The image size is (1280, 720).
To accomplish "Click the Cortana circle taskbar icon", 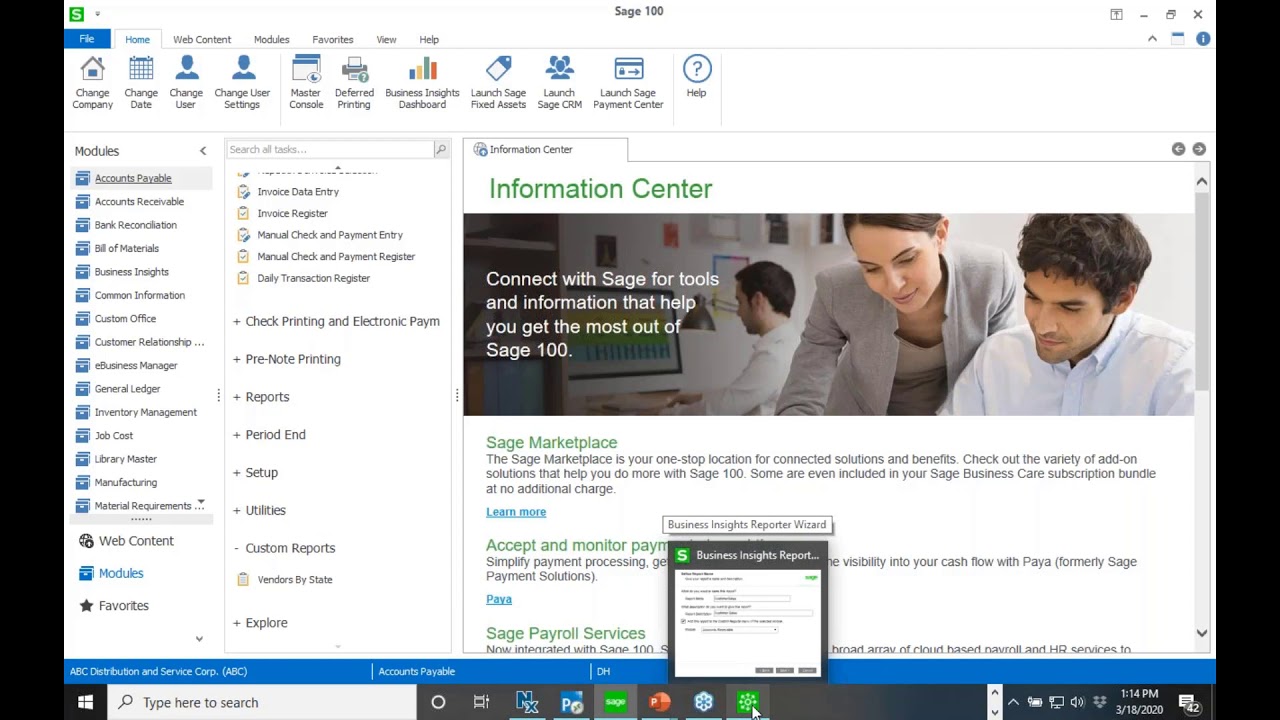I will click(x=438, y=702).
